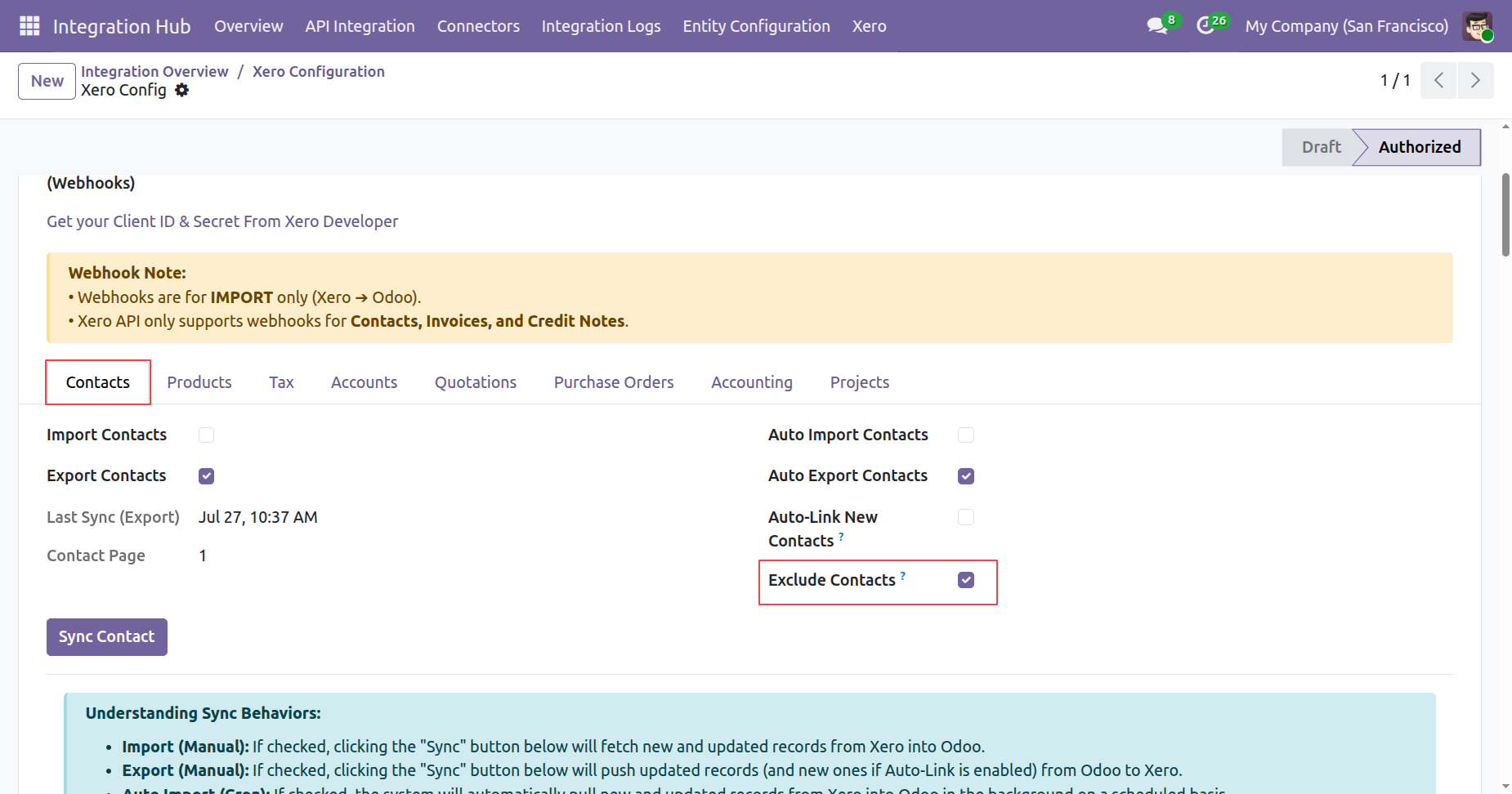This screenshot has height=794, width=1512.
Task: Open the activities clock icon
Action: [x=1206, y=26]
